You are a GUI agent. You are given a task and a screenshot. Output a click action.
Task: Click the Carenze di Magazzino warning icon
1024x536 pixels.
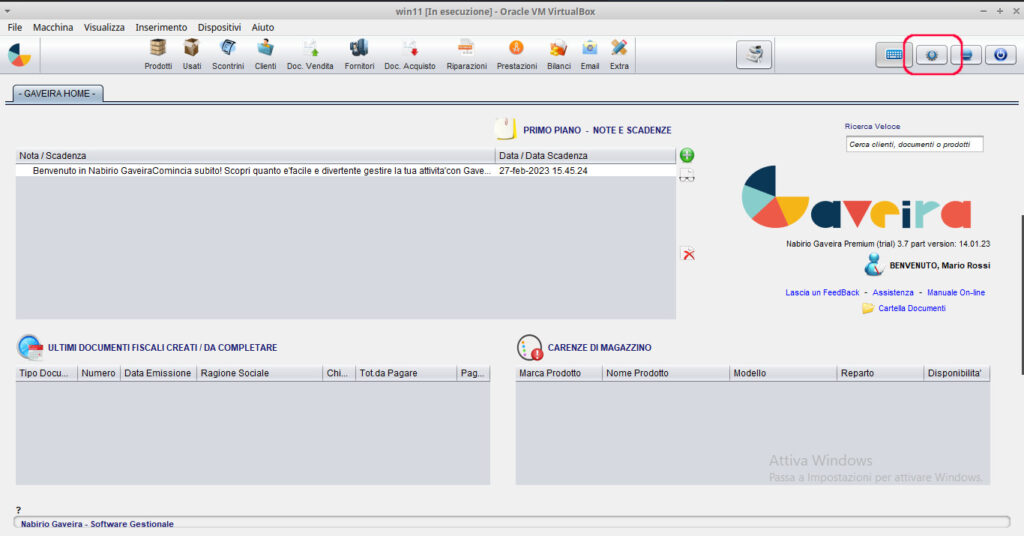530,347
